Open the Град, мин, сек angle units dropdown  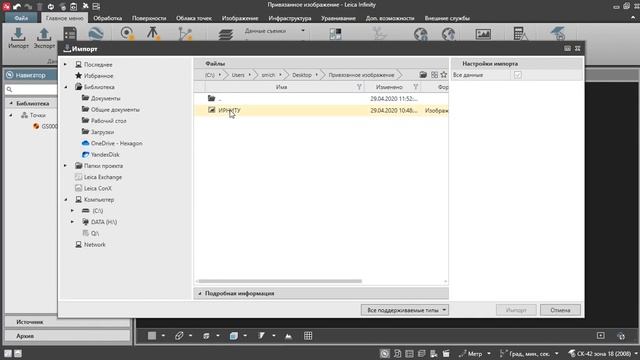(556, 353)
